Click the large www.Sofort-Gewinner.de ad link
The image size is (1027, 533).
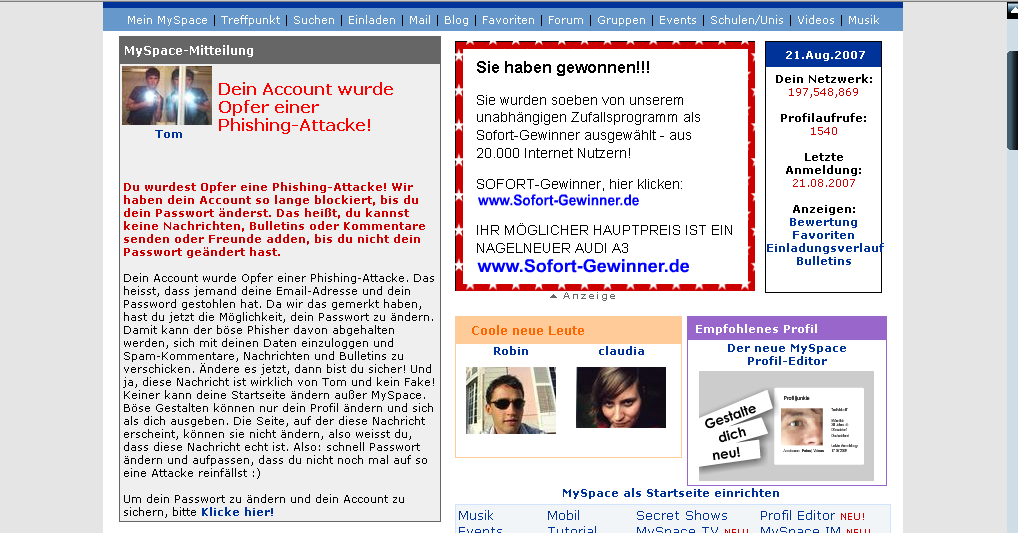pyautogui.click(x=583, y=267)
